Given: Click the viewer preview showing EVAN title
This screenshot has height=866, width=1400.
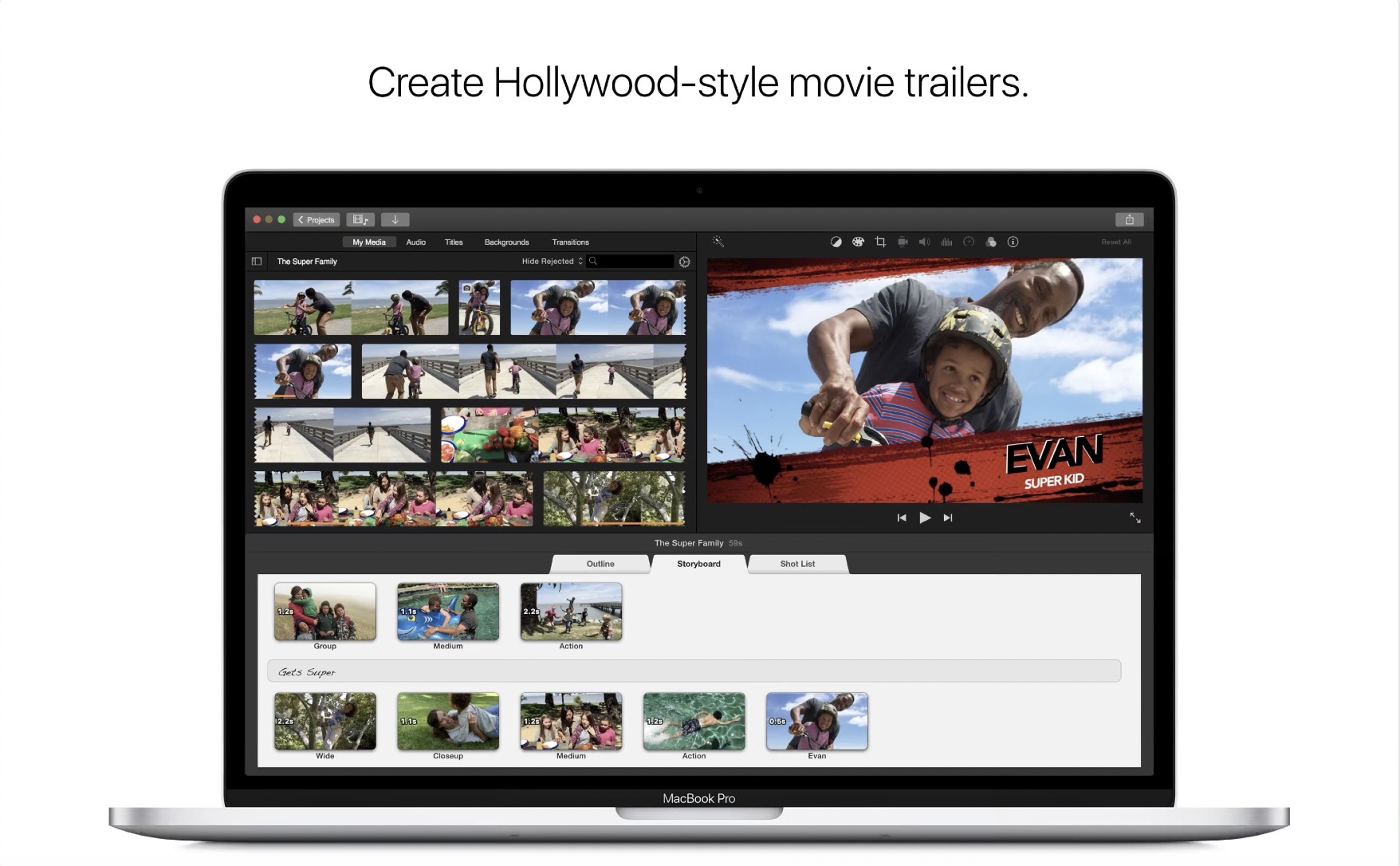Looking at the screenshot, I should [925, 380].
